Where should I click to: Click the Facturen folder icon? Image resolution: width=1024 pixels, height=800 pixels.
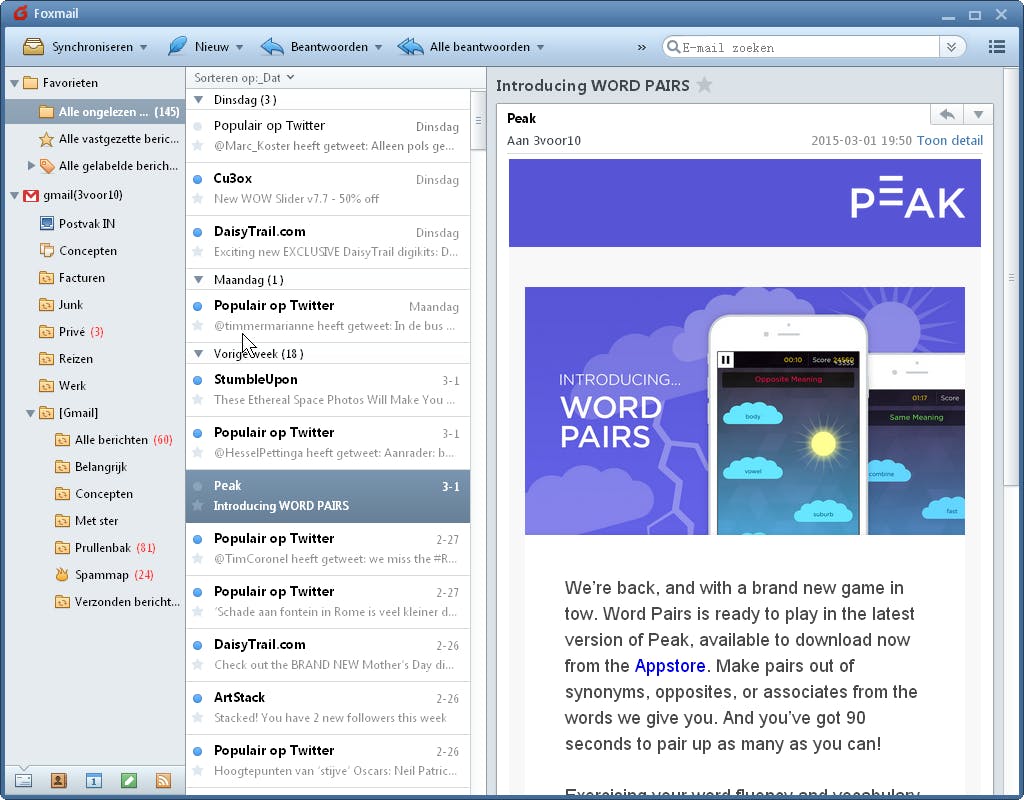(x=46, y=278)
